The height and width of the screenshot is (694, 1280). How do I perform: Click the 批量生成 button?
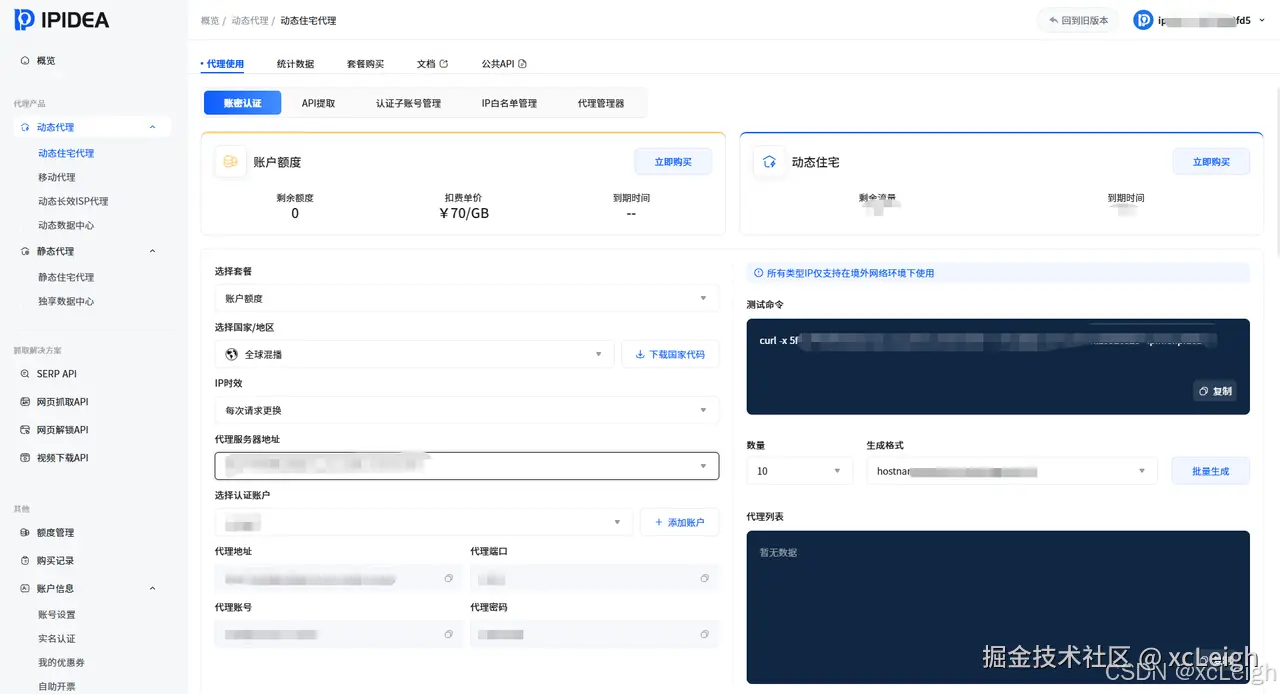[1210, 470]
